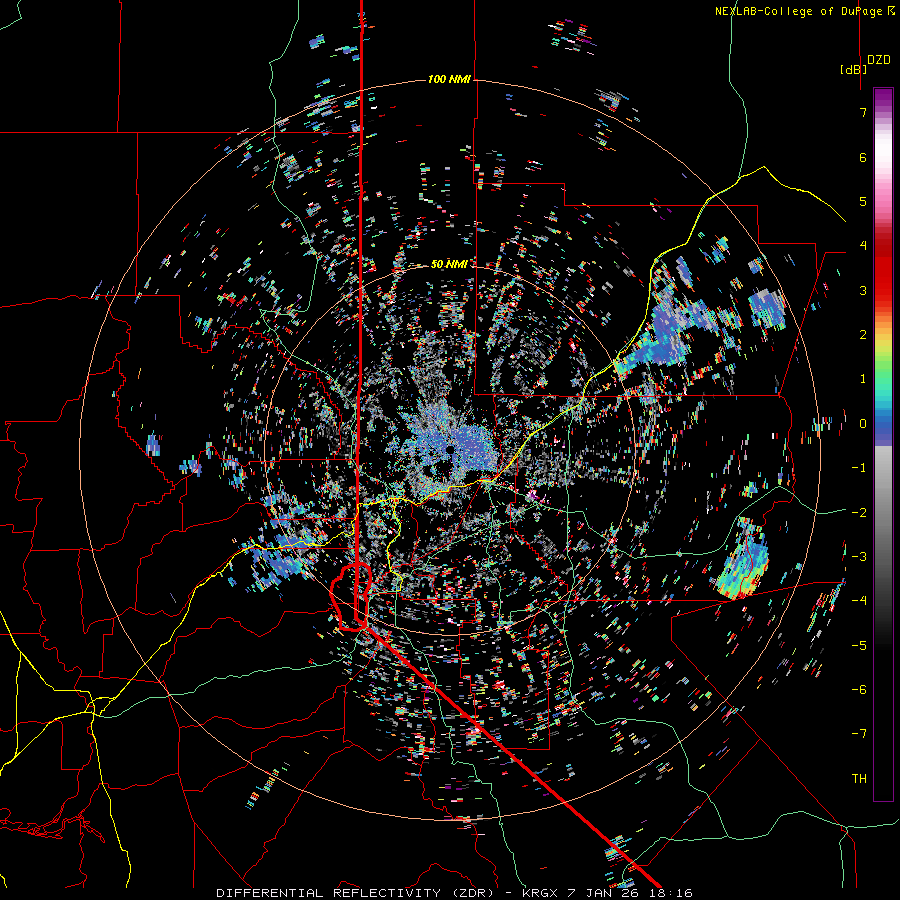
Task: Click the positive 2 scale tick label
Action: click(x=863, y=335)
